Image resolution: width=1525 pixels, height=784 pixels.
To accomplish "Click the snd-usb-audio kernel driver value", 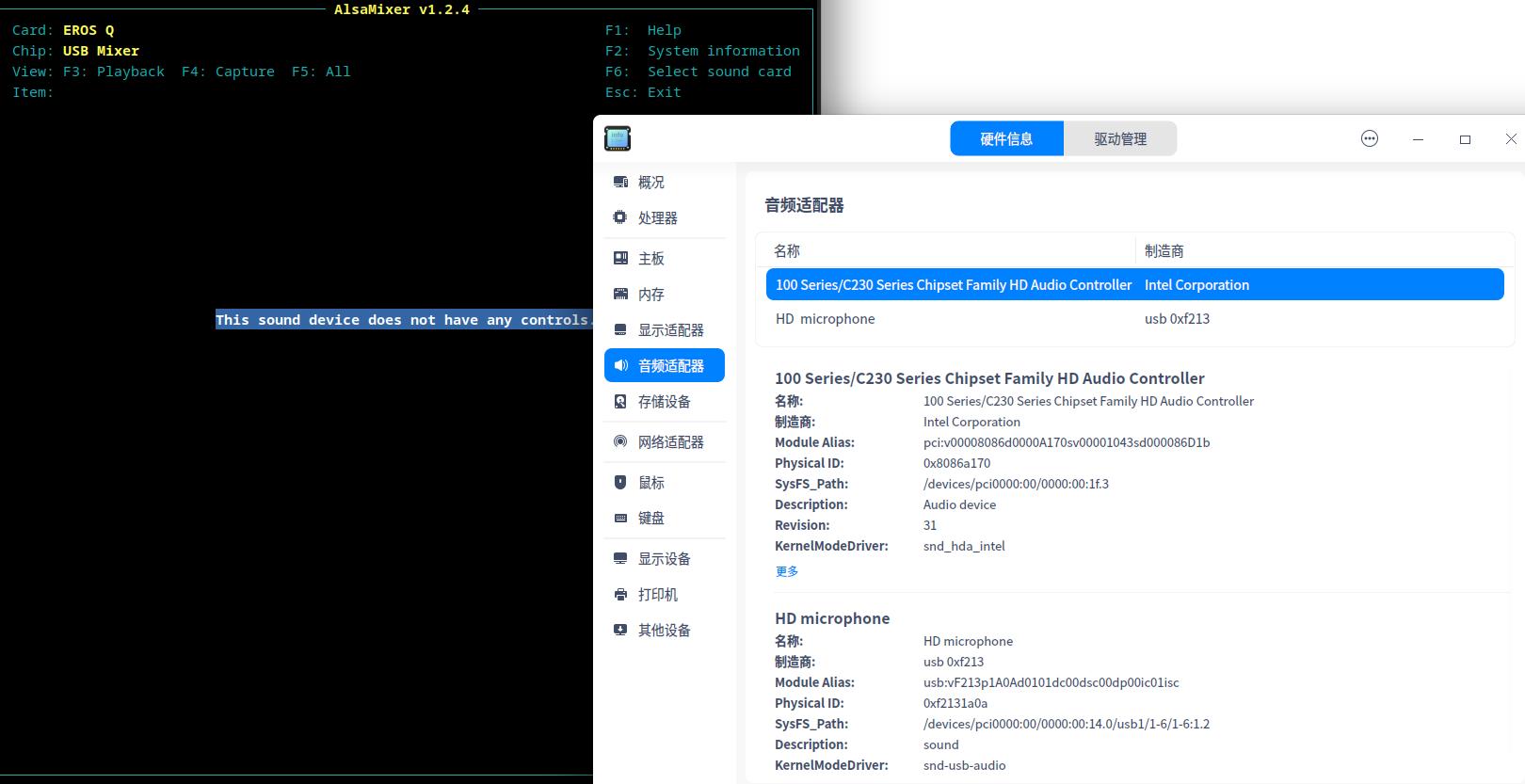I will [964, 765].
